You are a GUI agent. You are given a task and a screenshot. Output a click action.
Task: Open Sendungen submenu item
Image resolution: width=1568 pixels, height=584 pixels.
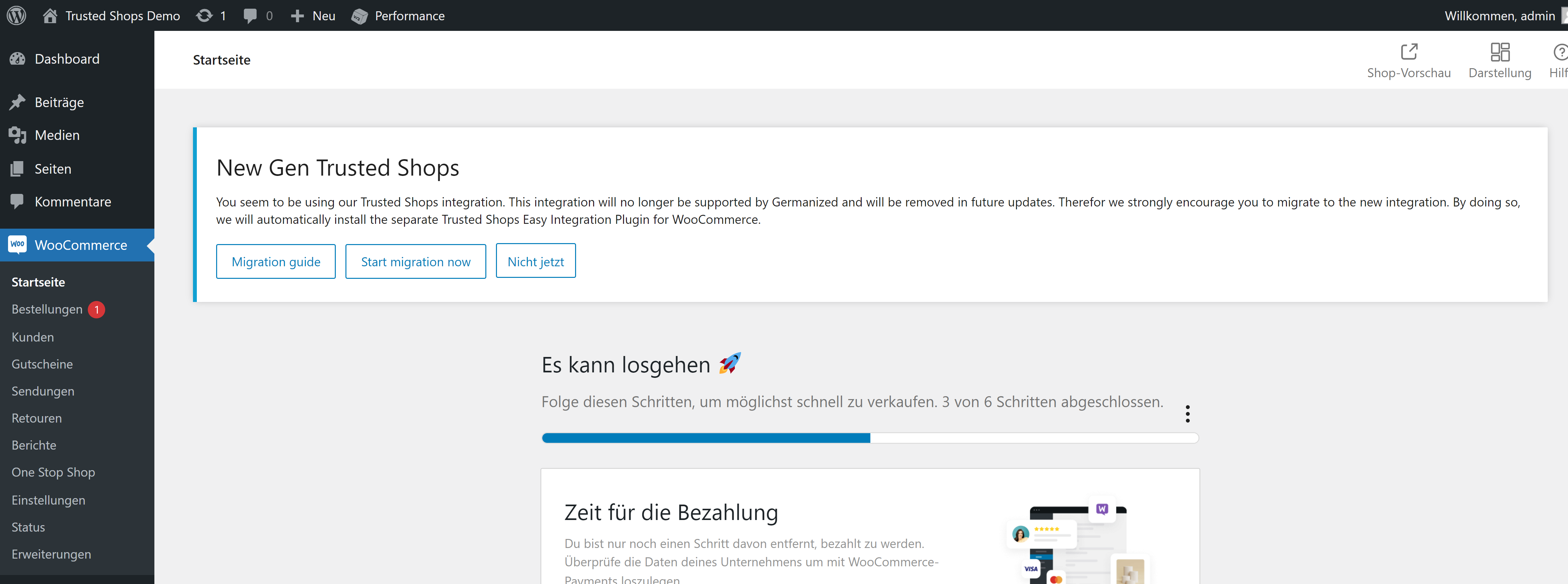42,391
